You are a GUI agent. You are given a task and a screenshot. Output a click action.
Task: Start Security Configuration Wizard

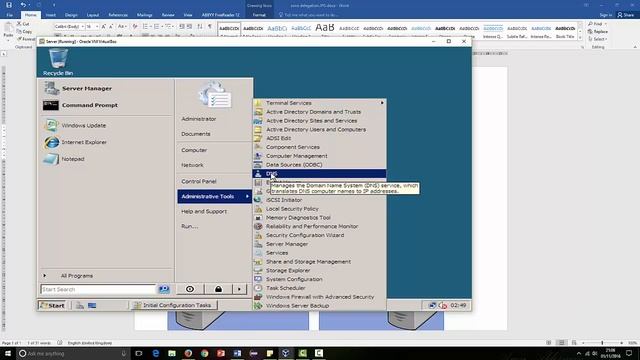click(x=319, y=235)
